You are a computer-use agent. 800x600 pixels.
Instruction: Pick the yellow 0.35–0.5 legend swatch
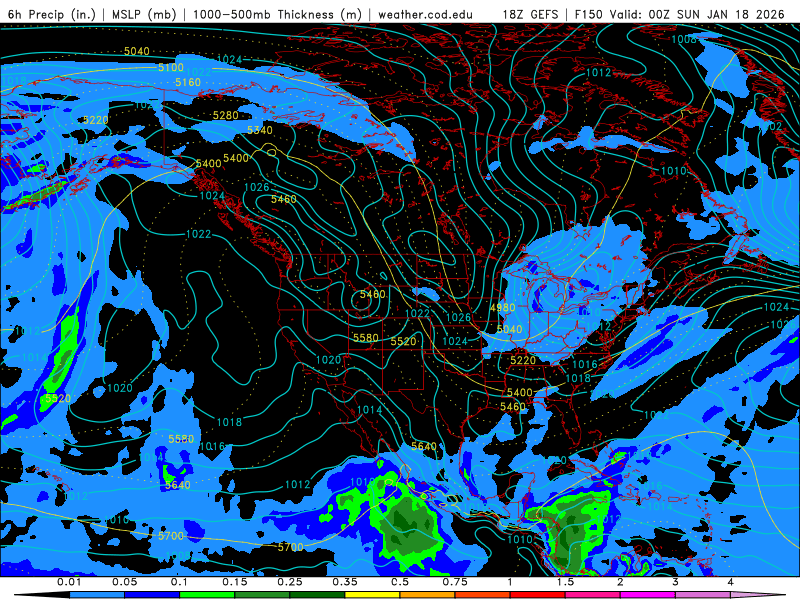coord(372,595)
